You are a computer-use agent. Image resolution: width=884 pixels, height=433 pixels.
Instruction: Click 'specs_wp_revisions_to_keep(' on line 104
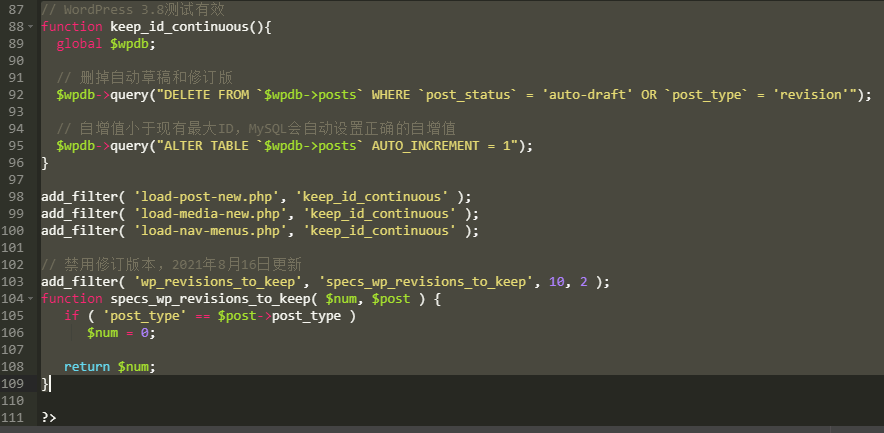click(x=214, y=298)
